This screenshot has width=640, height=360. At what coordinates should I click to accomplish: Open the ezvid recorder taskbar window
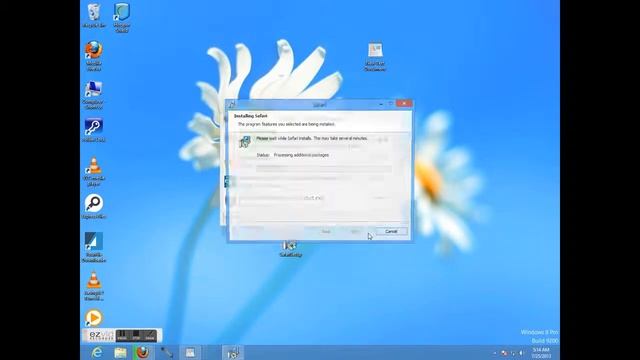(x=190, y=353)
